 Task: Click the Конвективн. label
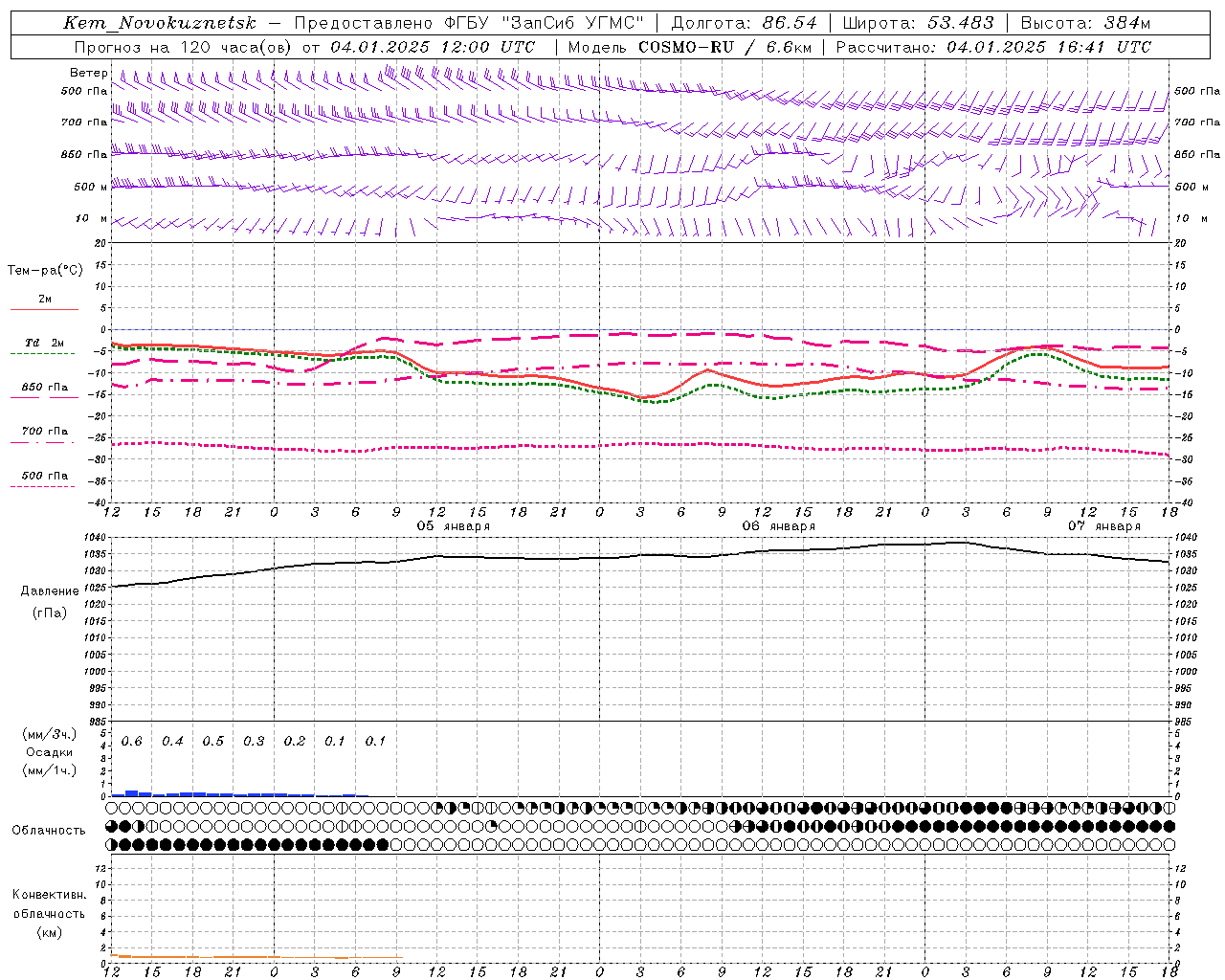pyautogui.click(x=49, y=895)
